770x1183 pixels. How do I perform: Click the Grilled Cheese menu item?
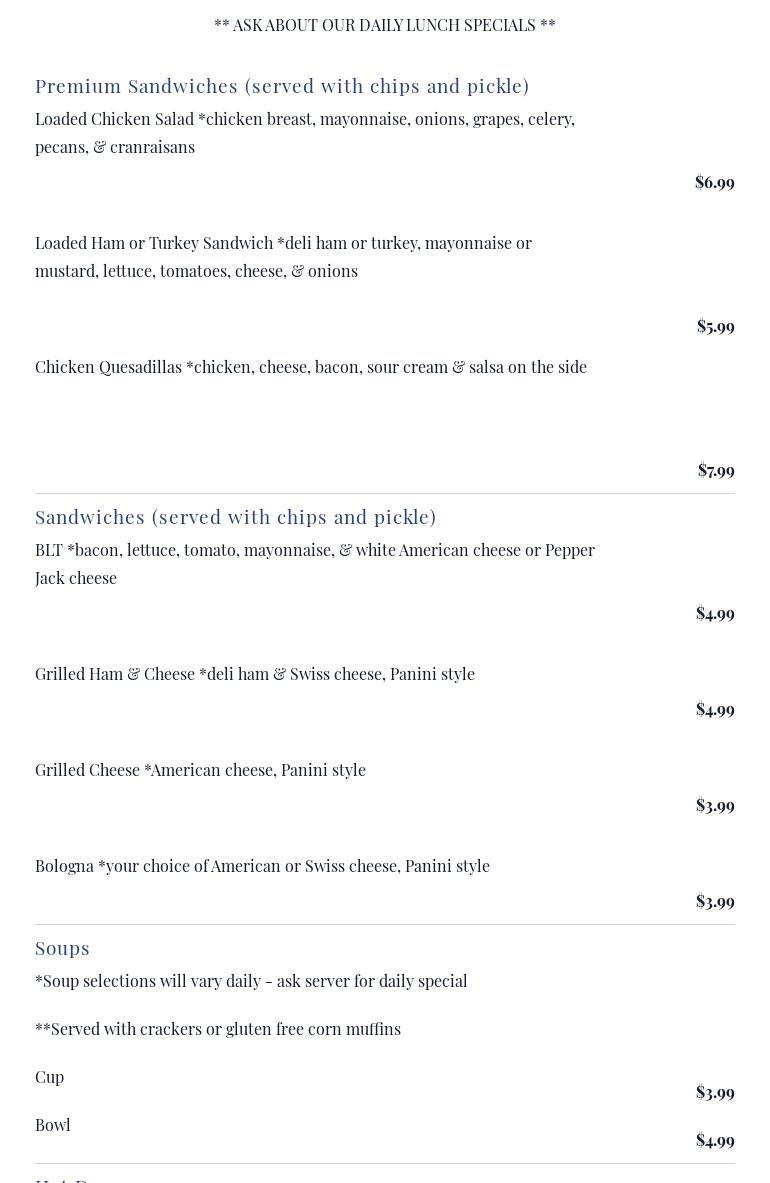click(200, 770)
